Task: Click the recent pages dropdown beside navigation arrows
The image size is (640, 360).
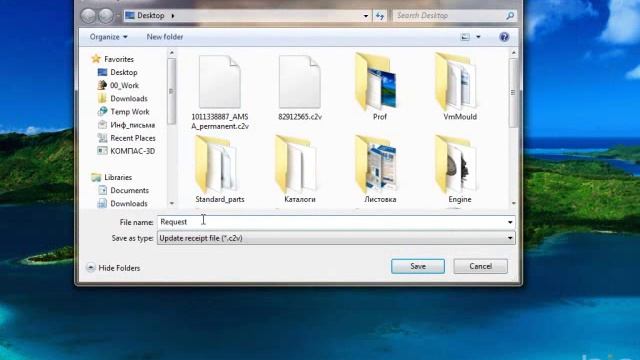Action: pyautogui.click(x=118, y=16)
